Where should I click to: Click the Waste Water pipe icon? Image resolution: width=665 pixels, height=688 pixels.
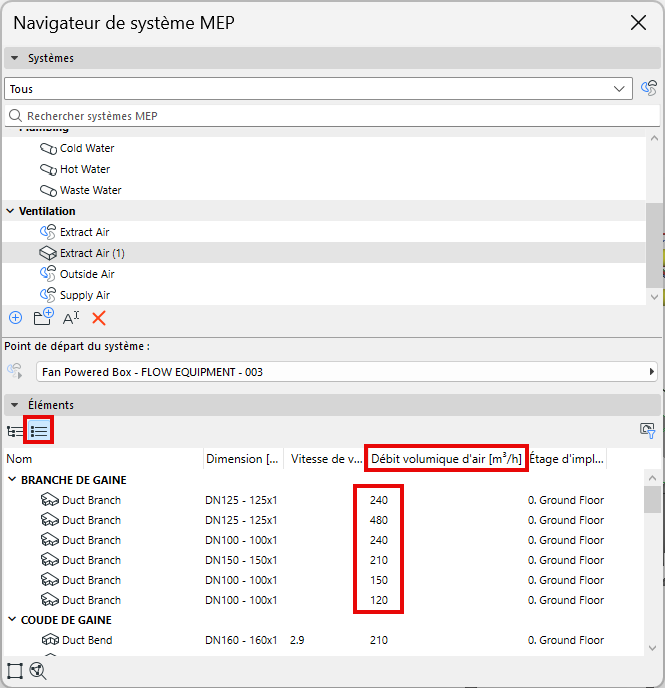[x=48, y=190]
